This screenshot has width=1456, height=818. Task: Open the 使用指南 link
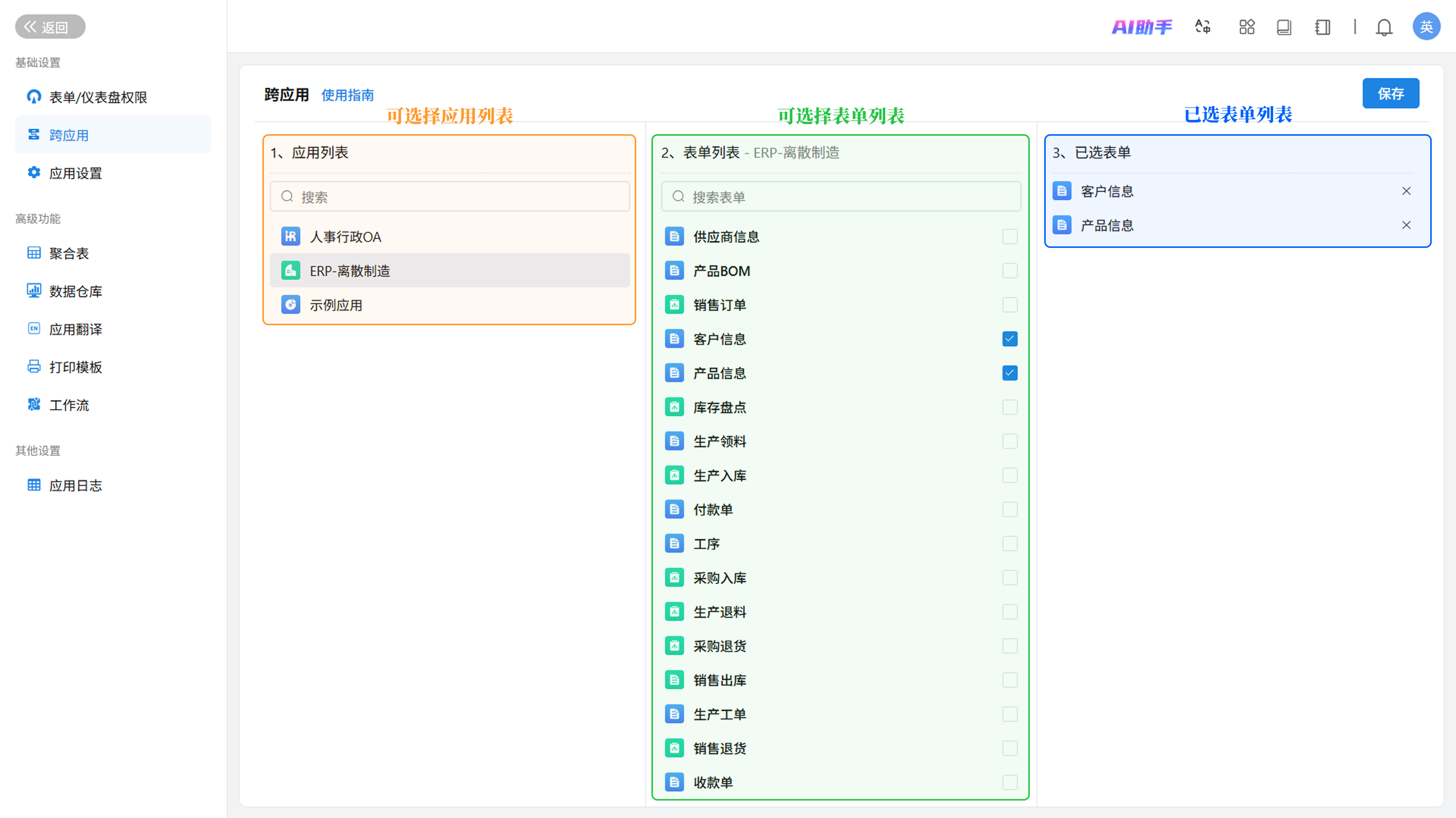[348, 95]
